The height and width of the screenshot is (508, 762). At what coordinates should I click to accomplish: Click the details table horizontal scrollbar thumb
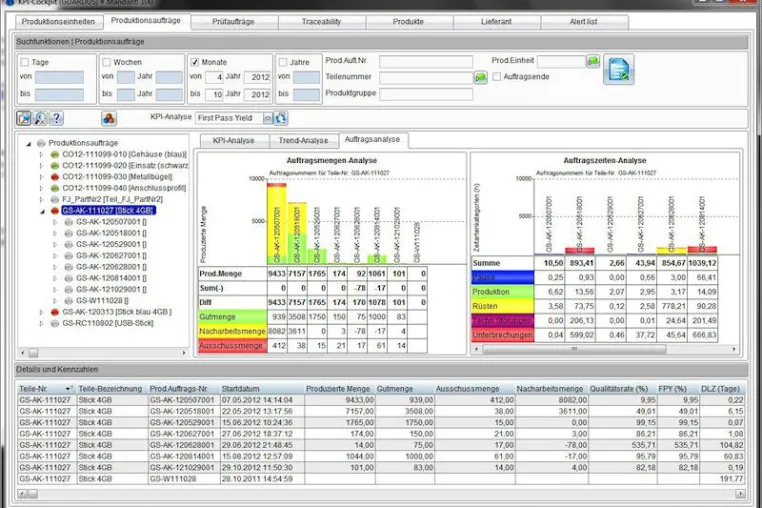tap(33, 494)
